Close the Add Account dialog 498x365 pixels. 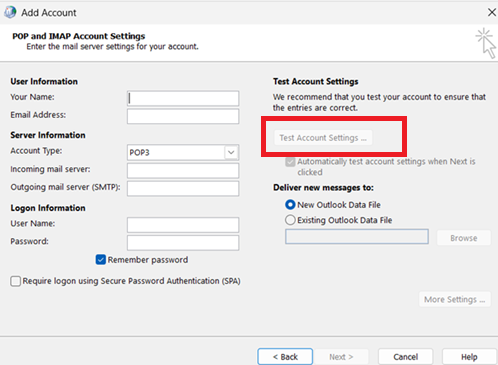491,12
